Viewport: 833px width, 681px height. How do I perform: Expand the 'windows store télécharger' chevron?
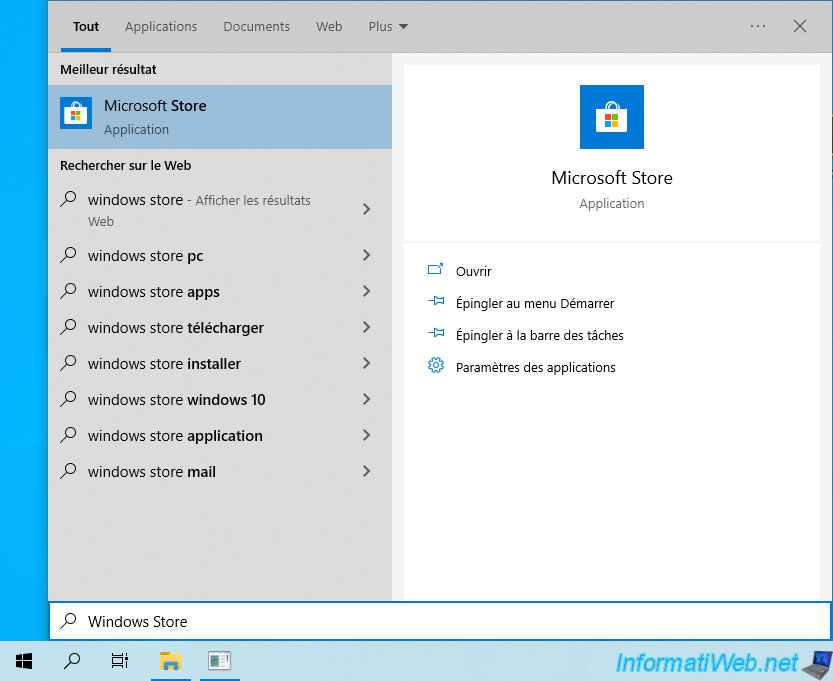pos(367,327)
